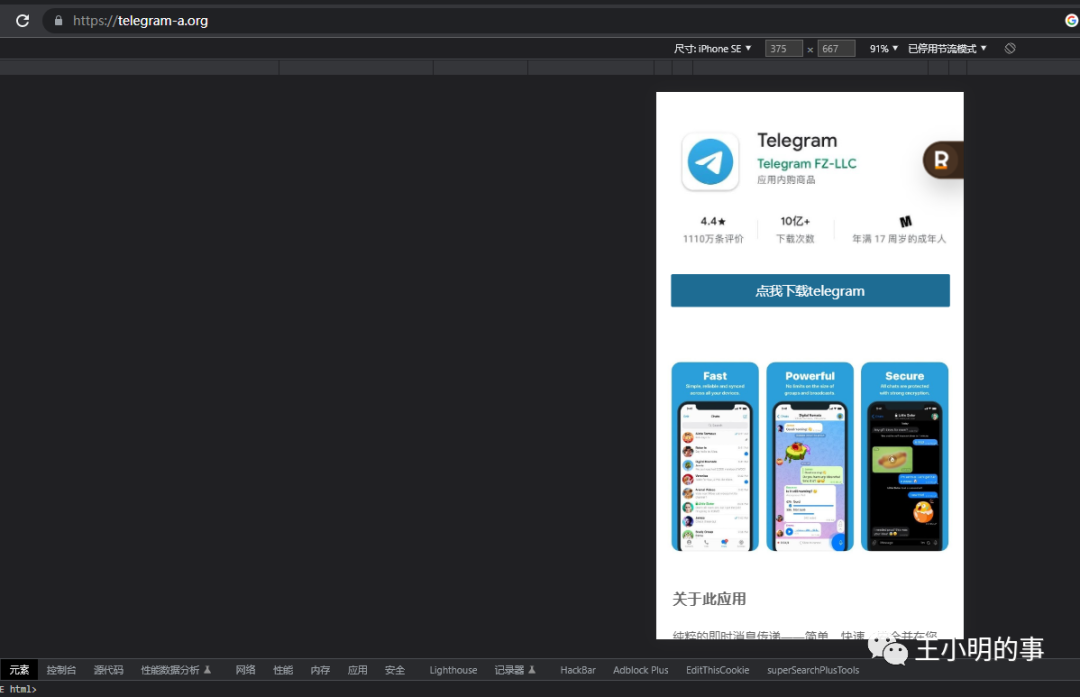Click the round R badge icon
This screenshot has width=1080, height=697.
pyautogui.click(x=942, y=160)
